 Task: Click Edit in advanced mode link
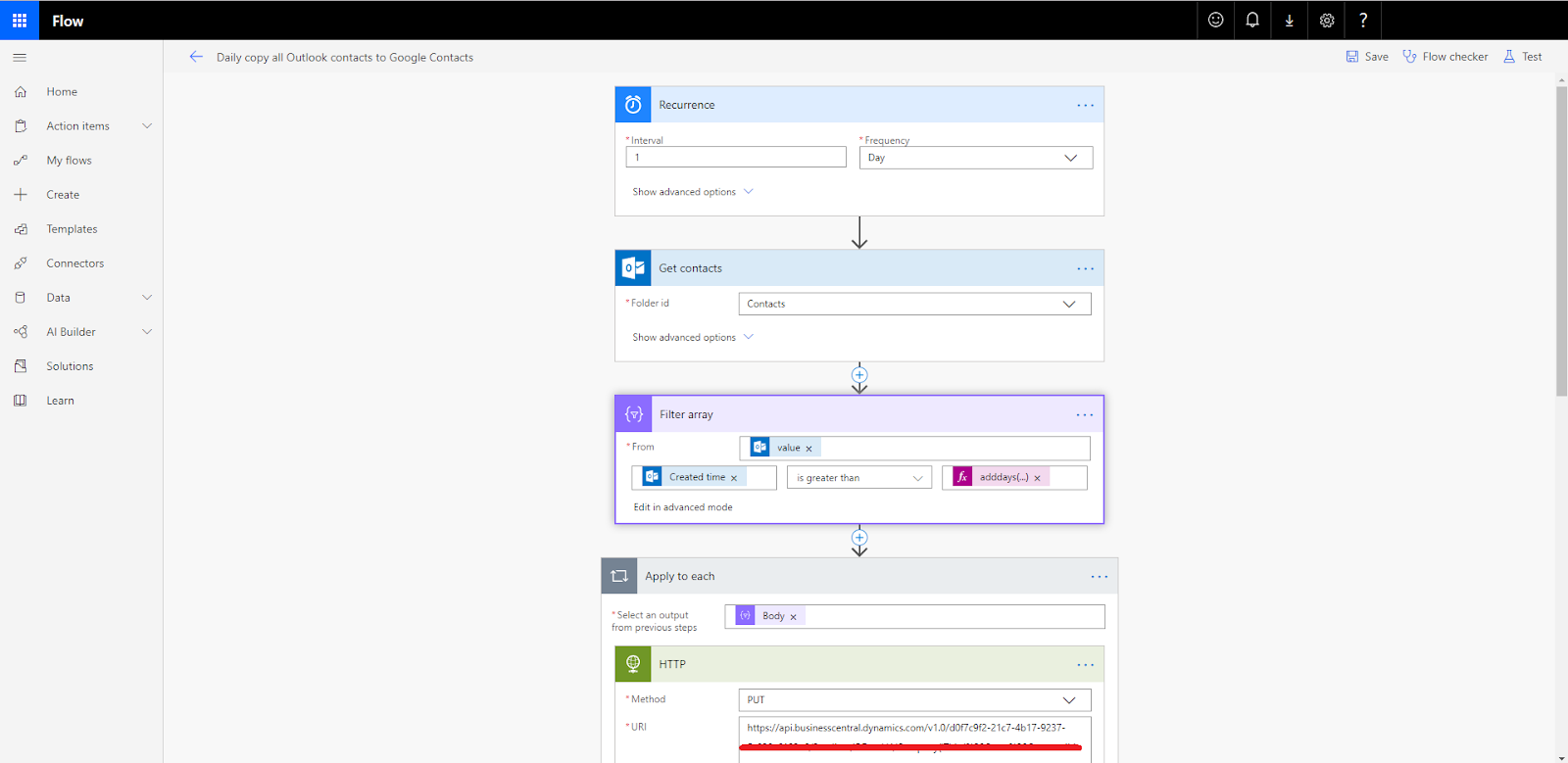(683, 507)
